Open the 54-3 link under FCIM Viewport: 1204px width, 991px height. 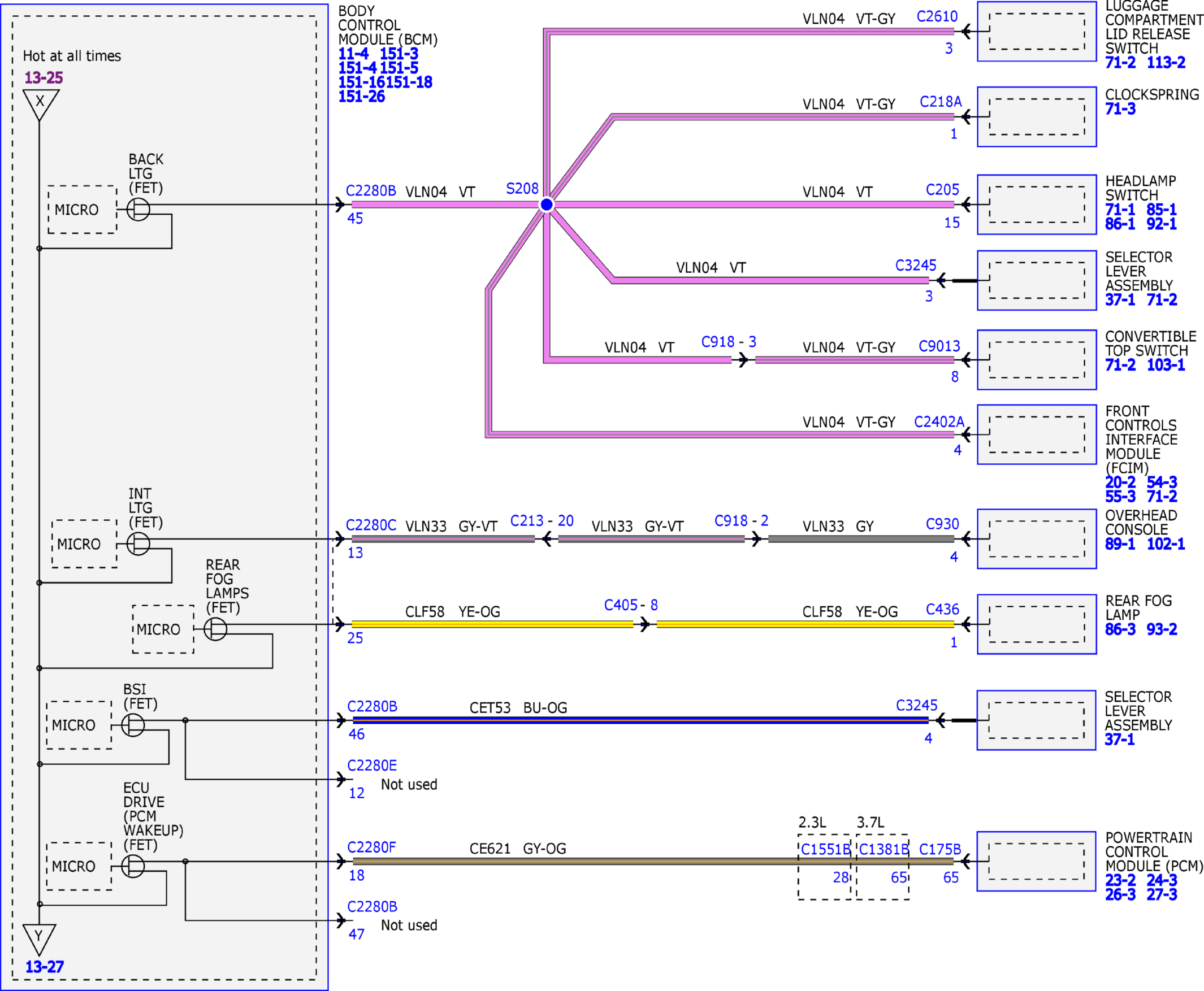[1162, 483]
